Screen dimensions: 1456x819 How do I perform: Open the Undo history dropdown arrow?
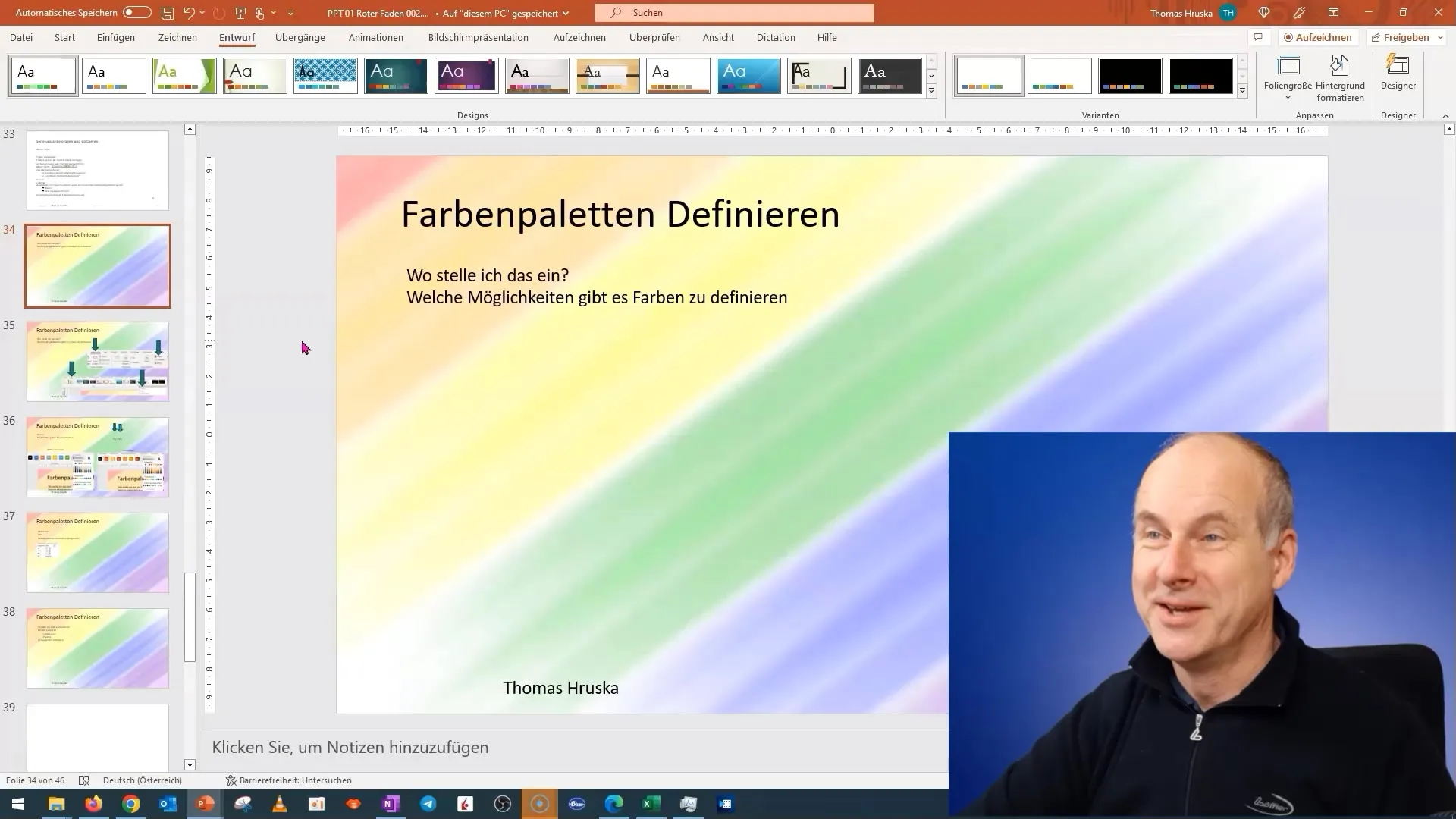[202, 13]
